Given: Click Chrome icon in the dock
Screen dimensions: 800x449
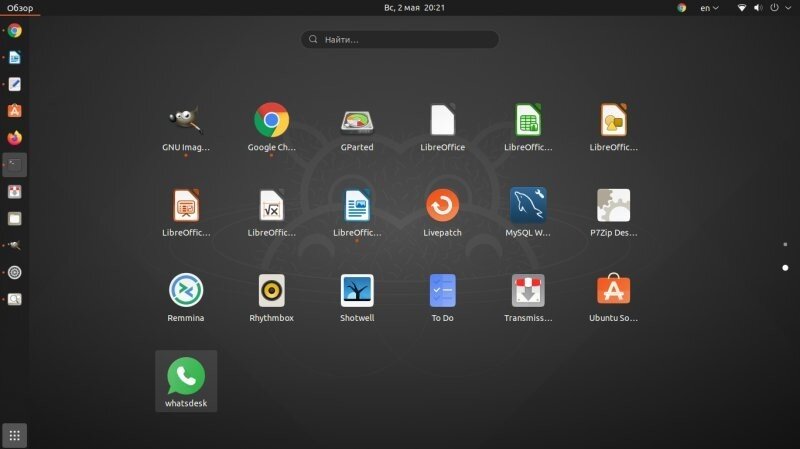Looking at the screenshot, I should [x=14, y=31].
